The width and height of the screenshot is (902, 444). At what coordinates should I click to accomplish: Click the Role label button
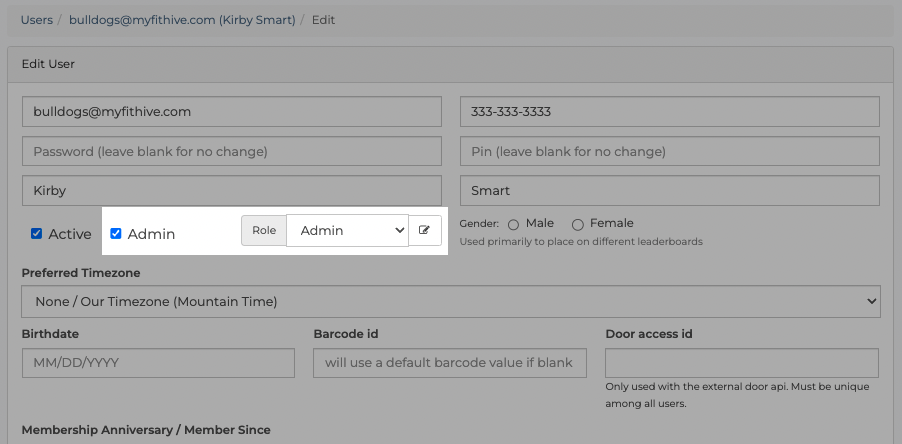[x=264, y=231]
